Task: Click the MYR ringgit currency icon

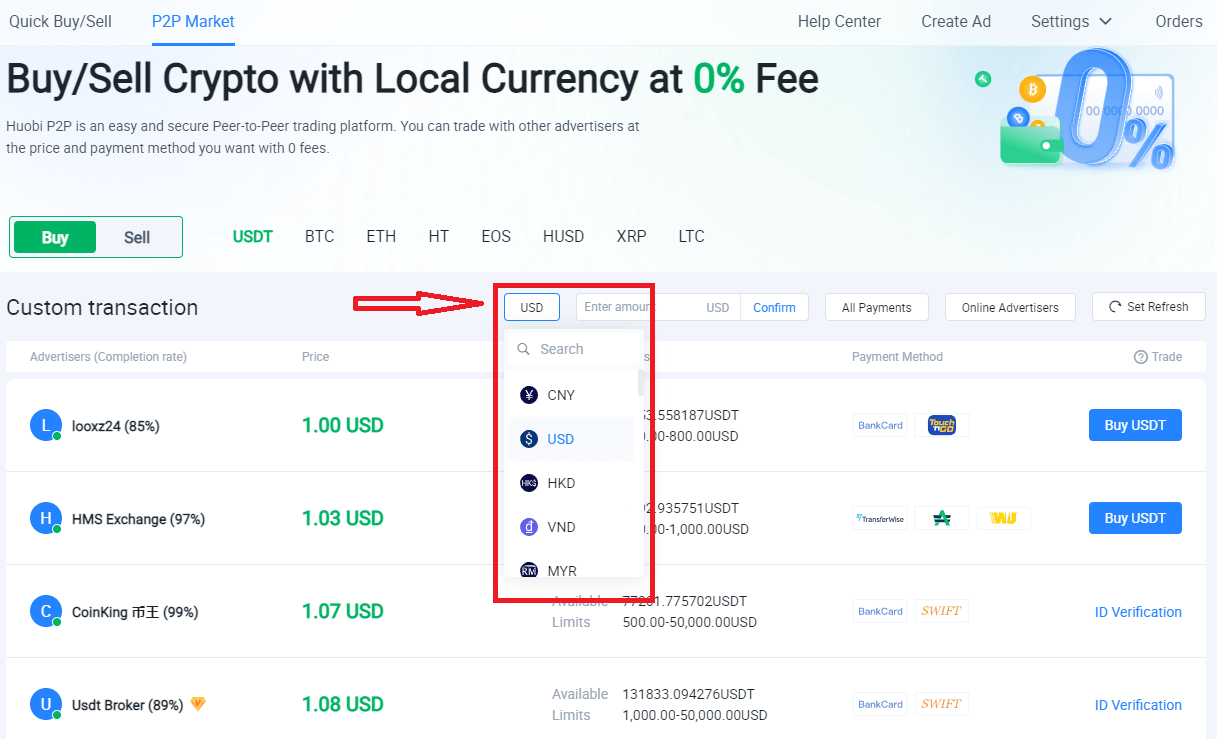Action: [529, 570]
